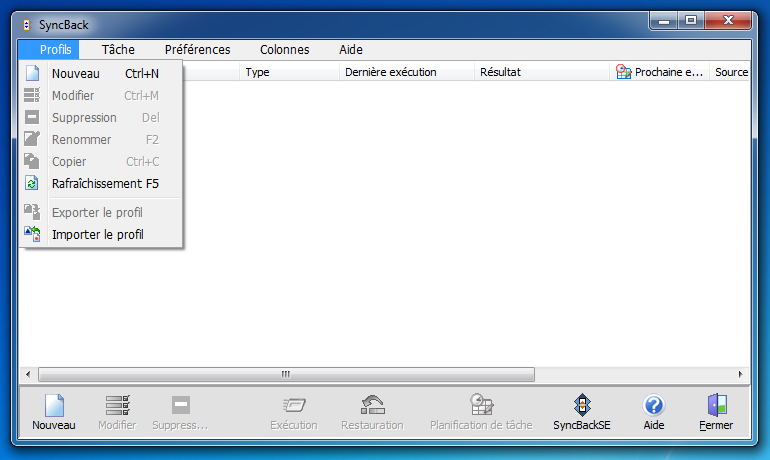Image resolution: width=770 pixels, height=460 pixels.
Task: Click the Modifier button in bottom toolbar
Action: (117, 412)
